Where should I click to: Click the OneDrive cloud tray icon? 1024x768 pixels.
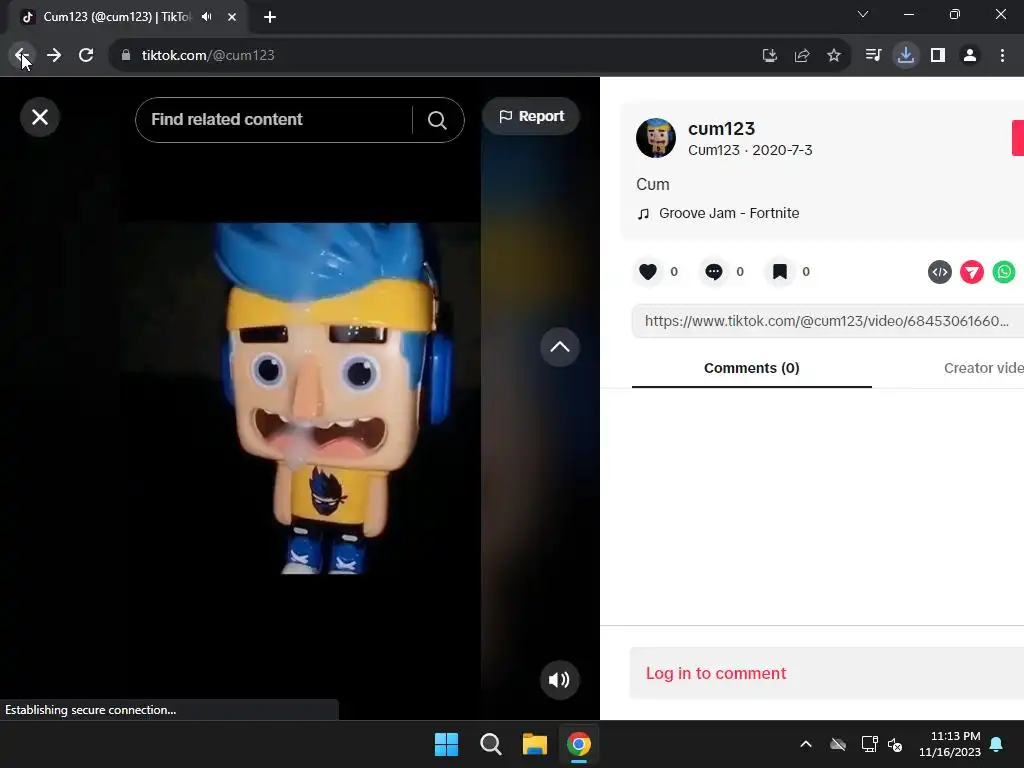[x=838, y=744]
